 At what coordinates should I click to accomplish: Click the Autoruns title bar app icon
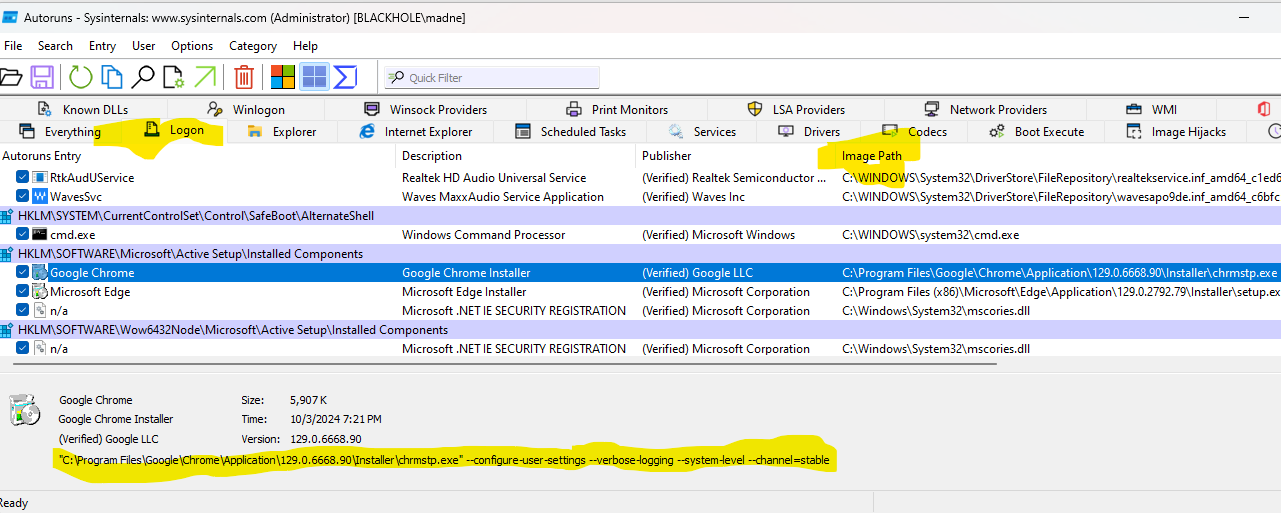[x=12, y=17]
